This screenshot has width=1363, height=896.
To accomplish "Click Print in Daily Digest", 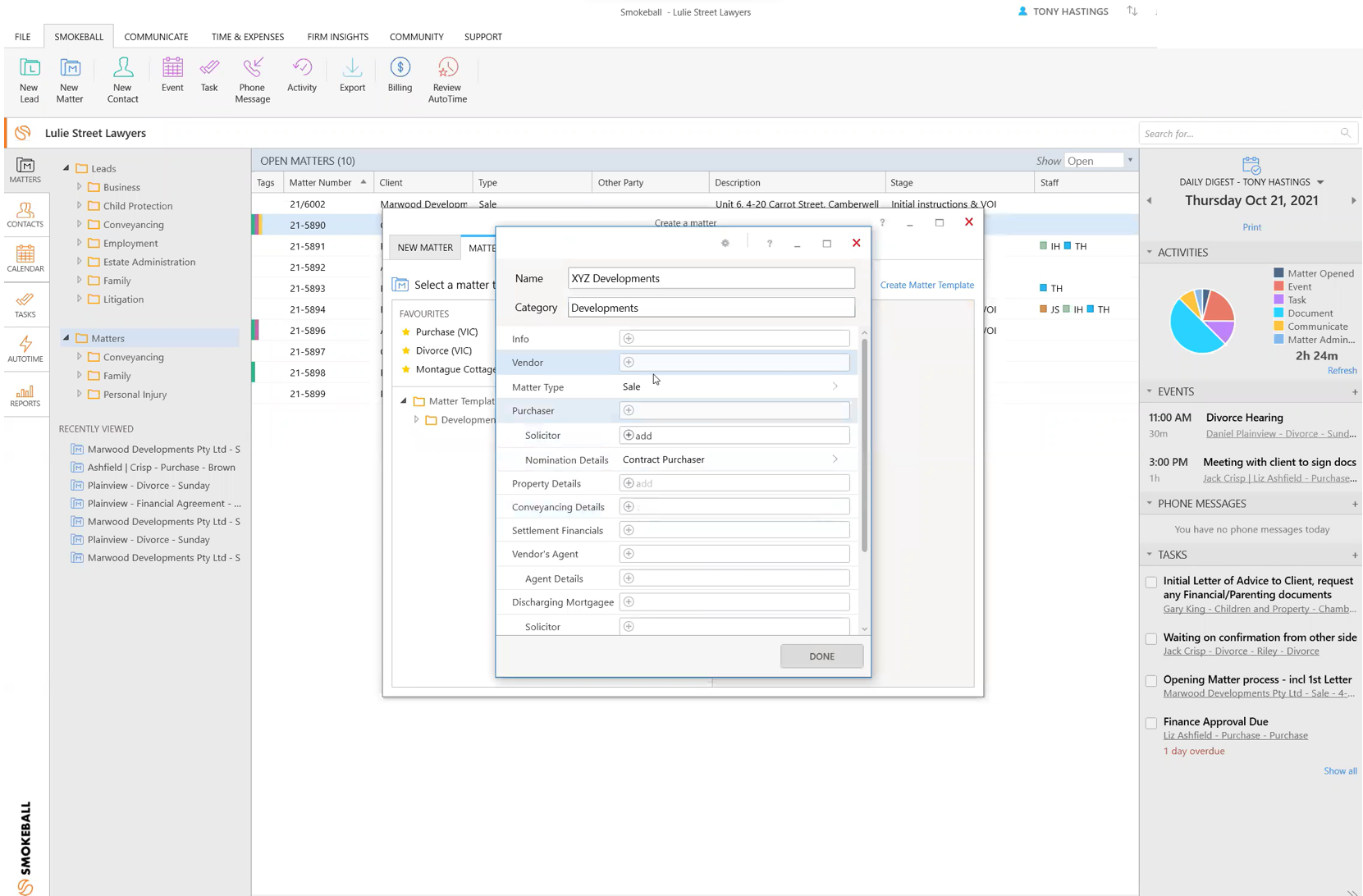I will pos(1251,227).
